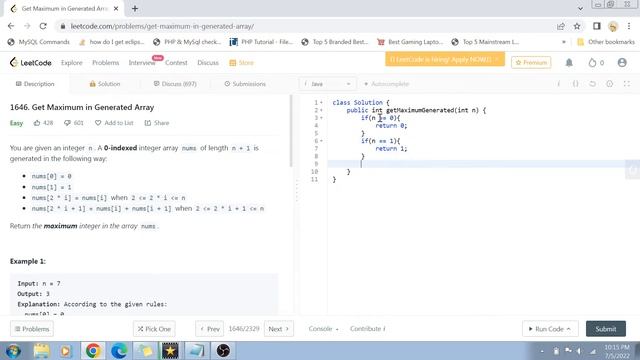640x360 pixels.
Task: Open Chrome from the taskbar
Action: pos(93,351)
